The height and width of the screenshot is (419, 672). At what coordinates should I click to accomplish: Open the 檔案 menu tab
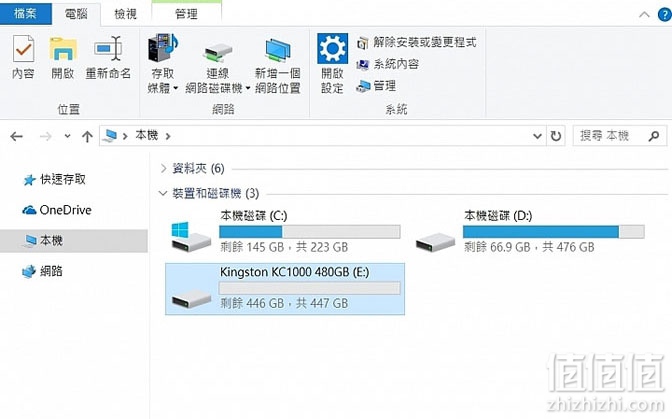(x=25, y=13)
